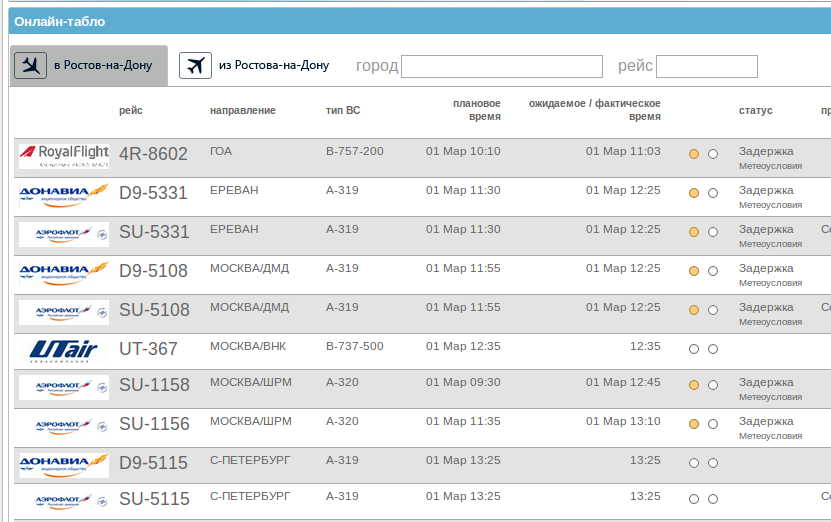Click 'ожидаемое / фактическое время' column header

coord(595,110)
